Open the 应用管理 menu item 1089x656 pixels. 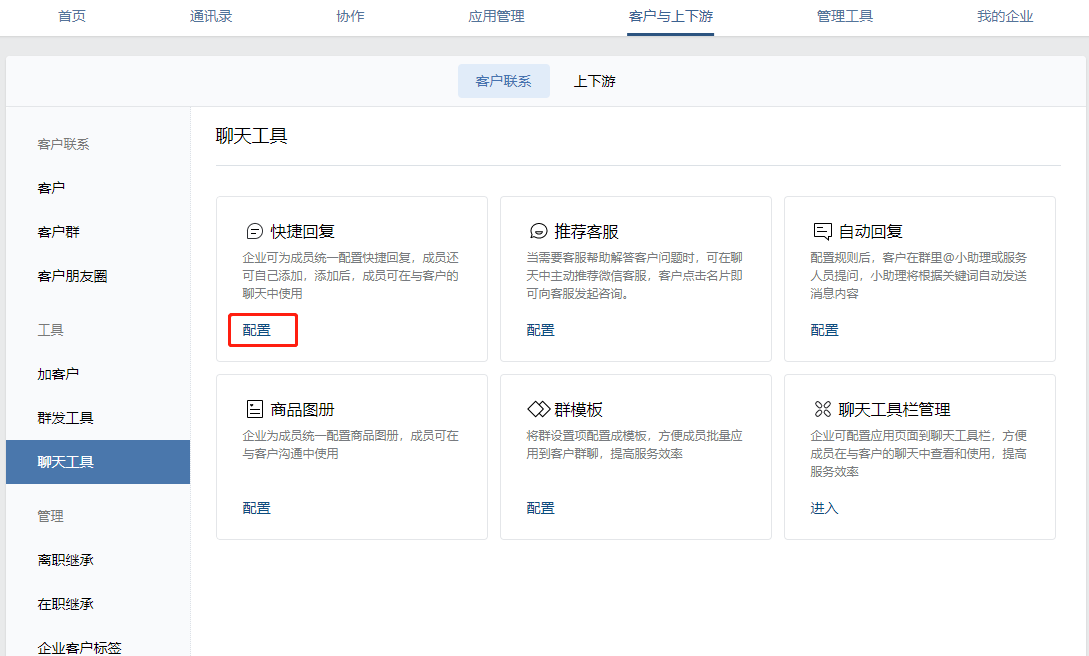(495, 17)
